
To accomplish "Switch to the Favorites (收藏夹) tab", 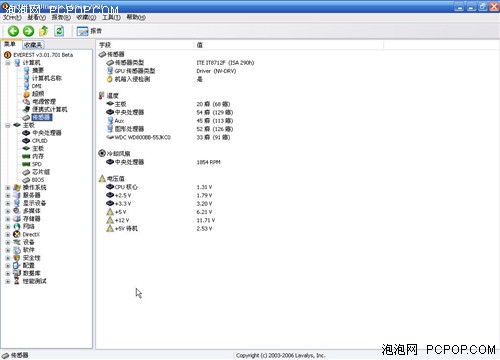I will (x=33, y=45).
